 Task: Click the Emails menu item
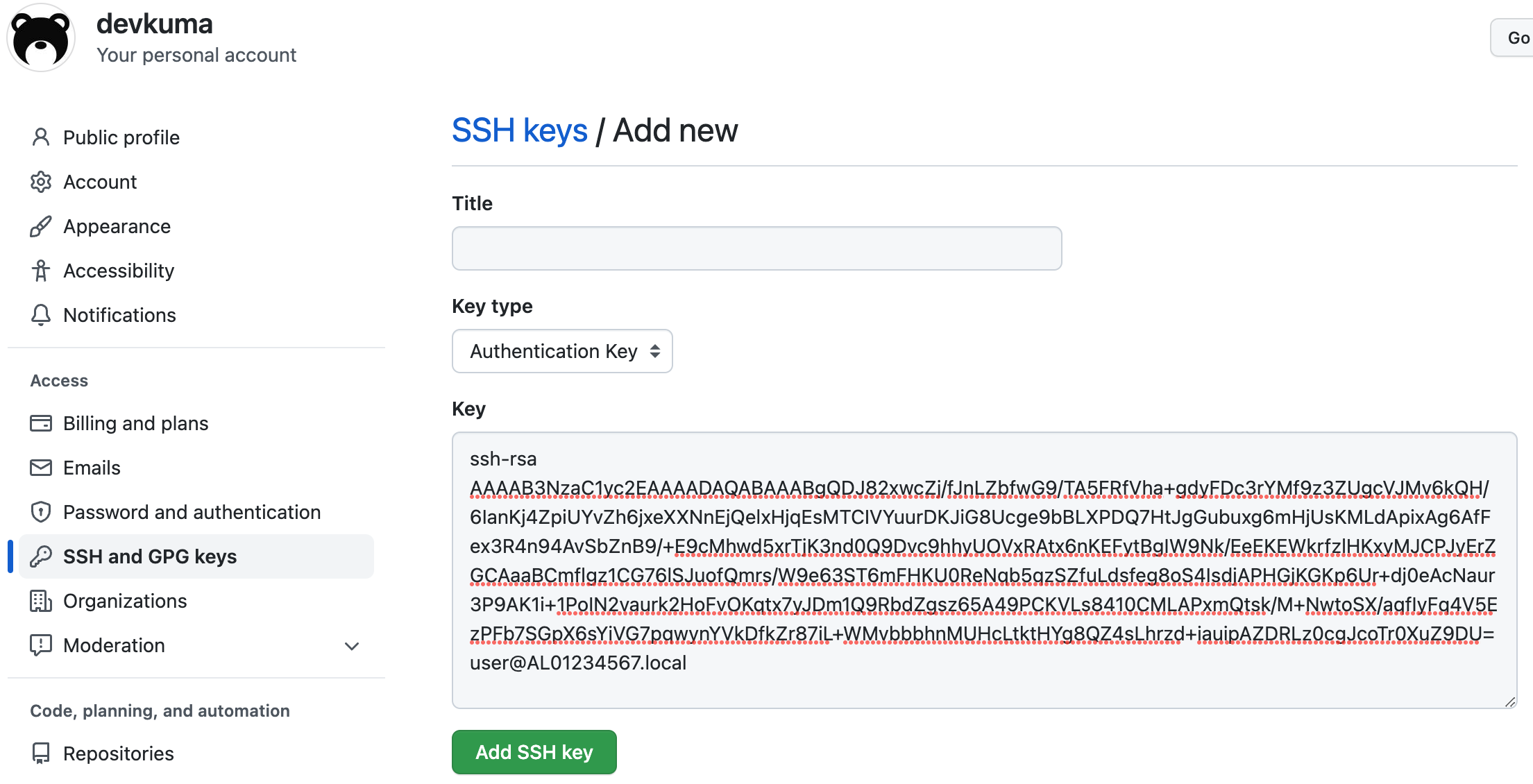click(91, 468)
